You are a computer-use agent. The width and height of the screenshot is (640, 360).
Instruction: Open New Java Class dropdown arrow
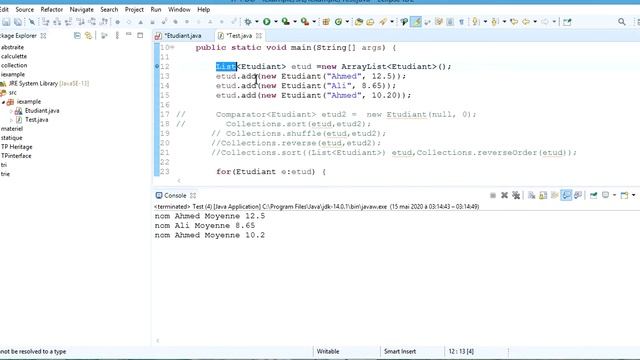coord(347,22)
